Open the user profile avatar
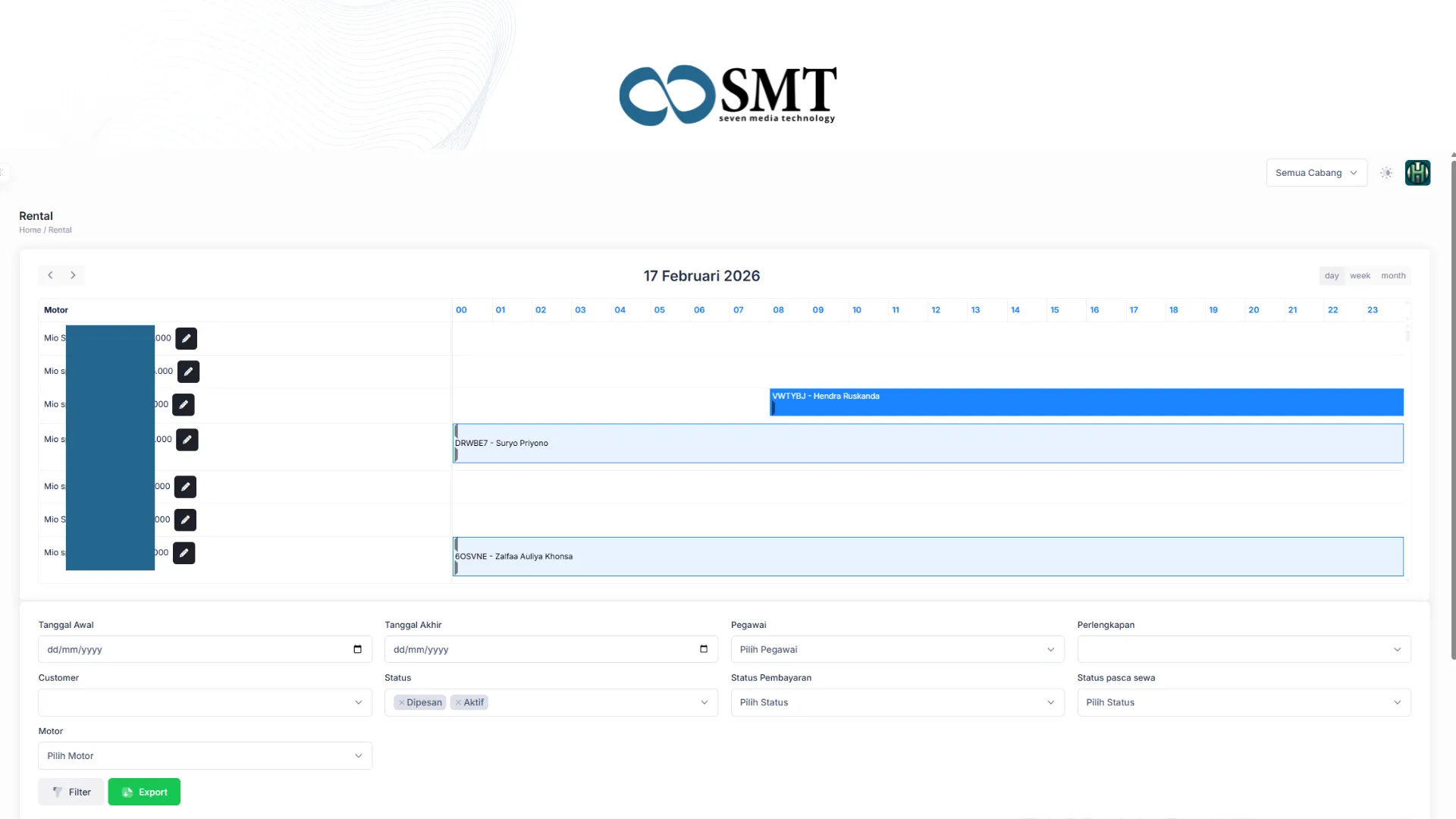This screenshot has width=1456, height=819. [x=1417, y=173]
